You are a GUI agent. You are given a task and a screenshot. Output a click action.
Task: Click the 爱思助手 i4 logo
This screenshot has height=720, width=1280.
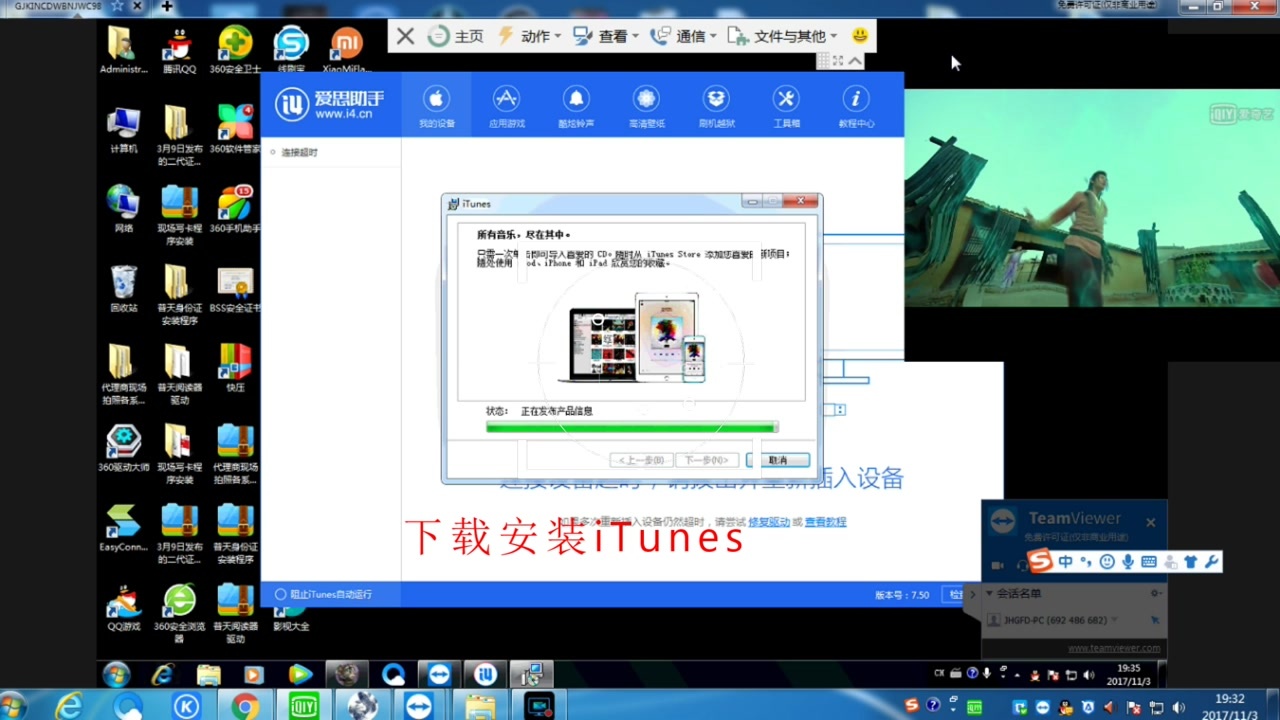tap(329, 104)
